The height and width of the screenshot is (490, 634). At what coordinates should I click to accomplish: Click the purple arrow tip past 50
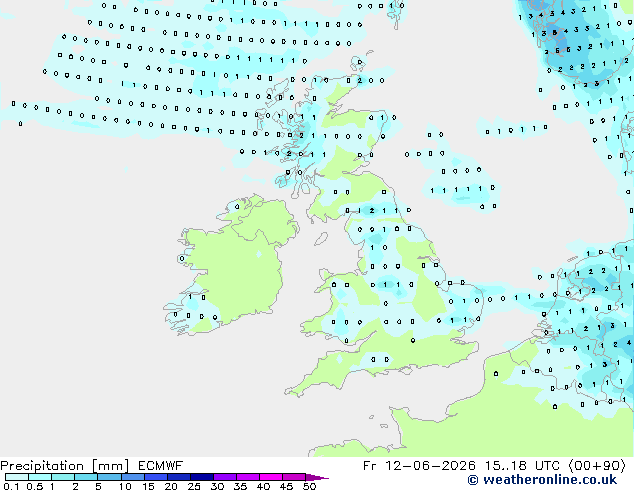point(317,477)
